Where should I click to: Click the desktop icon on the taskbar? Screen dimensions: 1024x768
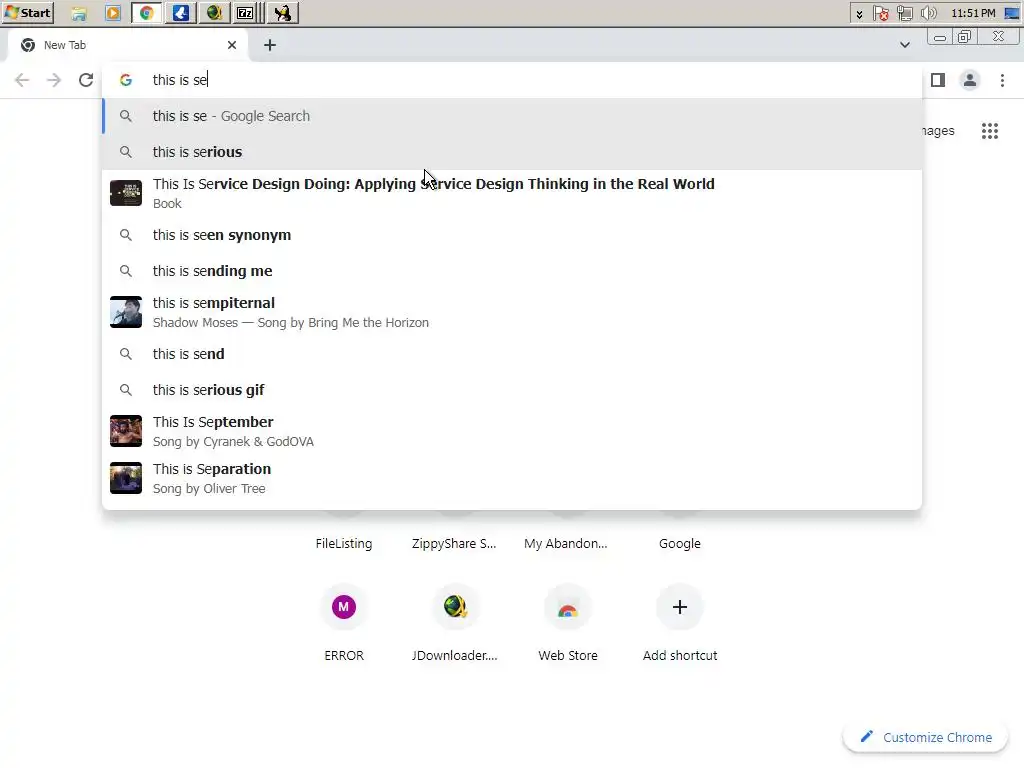coord(1012,13)
